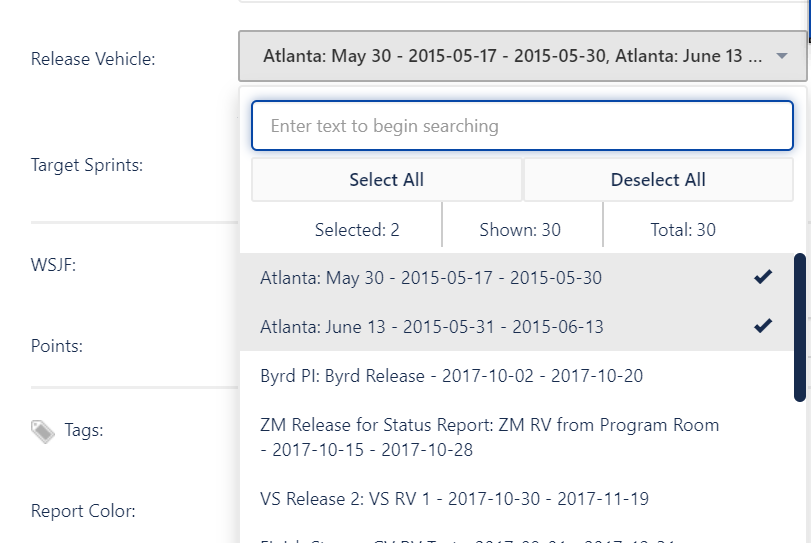Click the Select All button

pos(386,179)
